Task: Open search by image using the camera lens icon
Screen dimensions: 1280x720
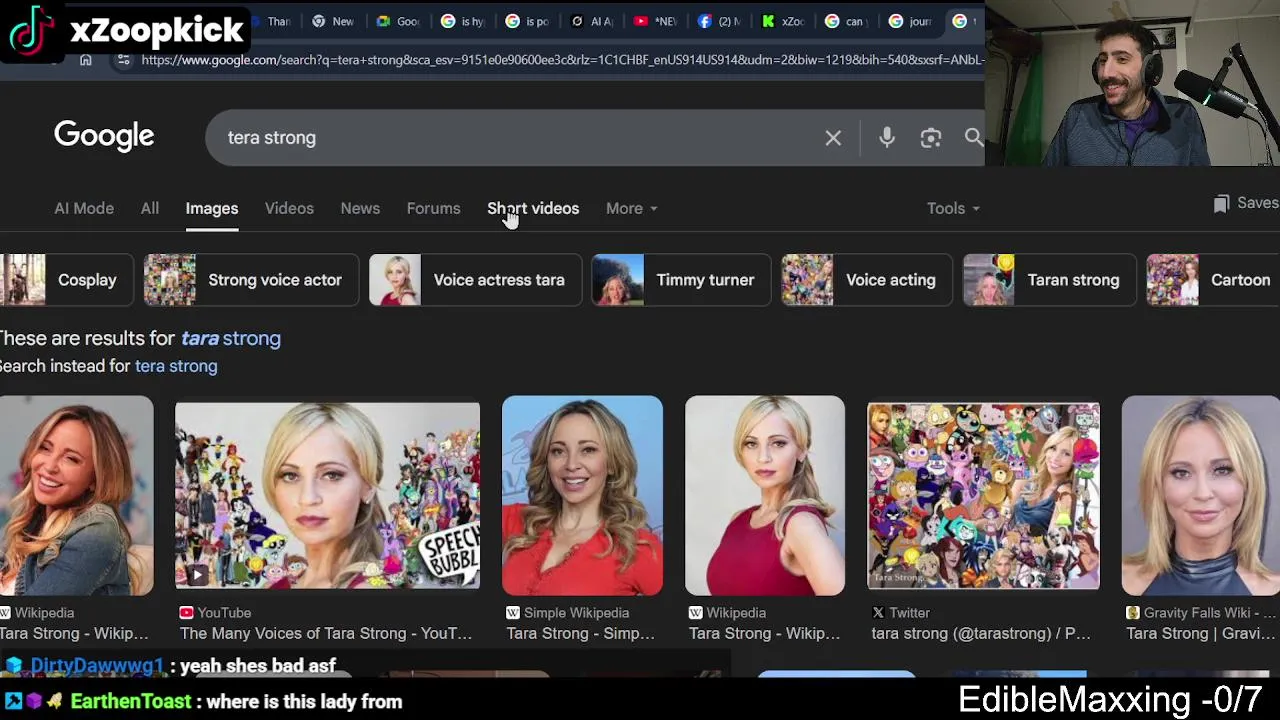Action: pos(931,138)
